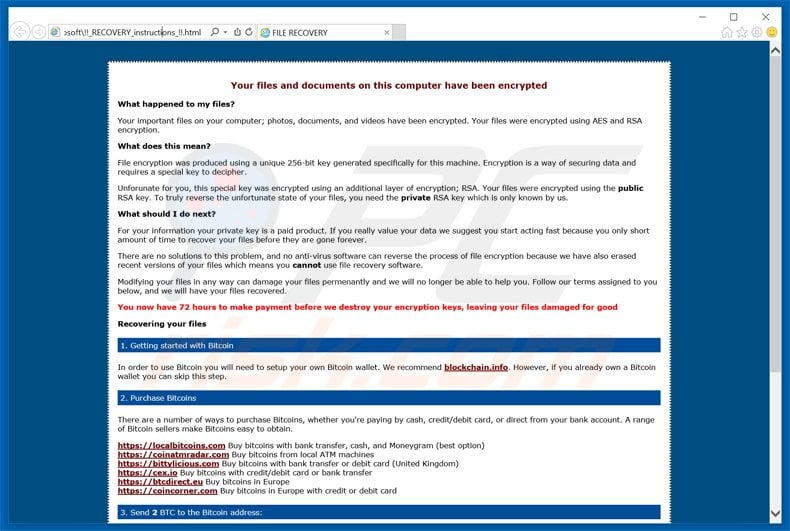Click the 'What does this mean?' heading
Viewport: 790px width, 531px height.
(164, 146)
